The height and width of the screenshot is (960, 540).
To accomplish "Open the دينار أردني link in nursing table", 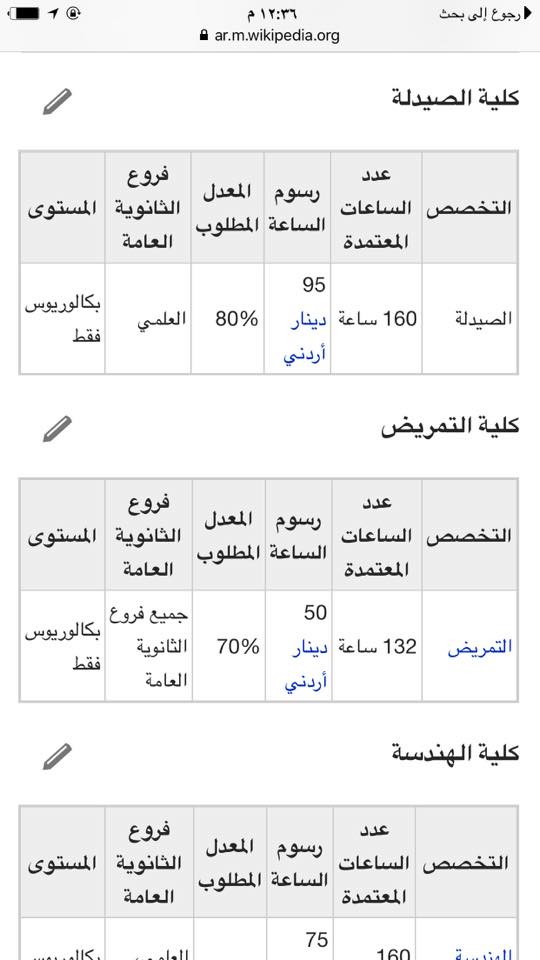I will coord(306,664).
